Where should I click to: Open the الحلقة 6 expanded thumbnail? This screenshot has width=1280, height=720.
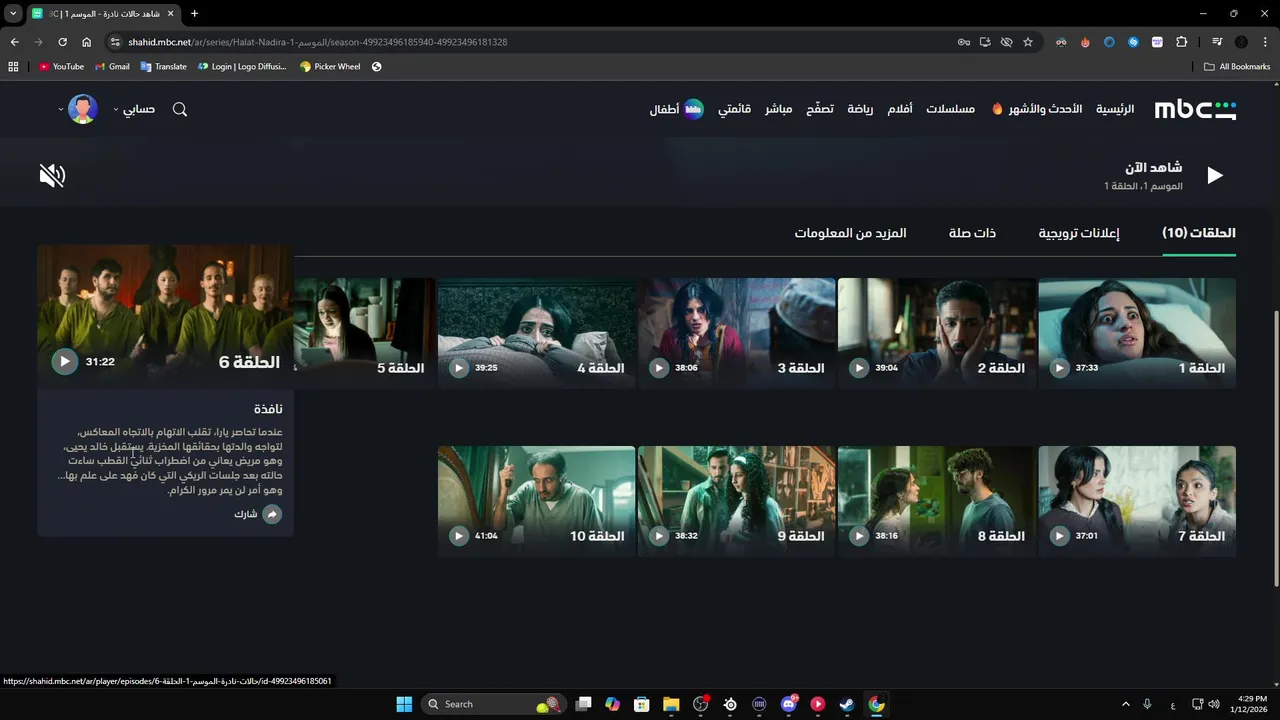pos(165,317)
